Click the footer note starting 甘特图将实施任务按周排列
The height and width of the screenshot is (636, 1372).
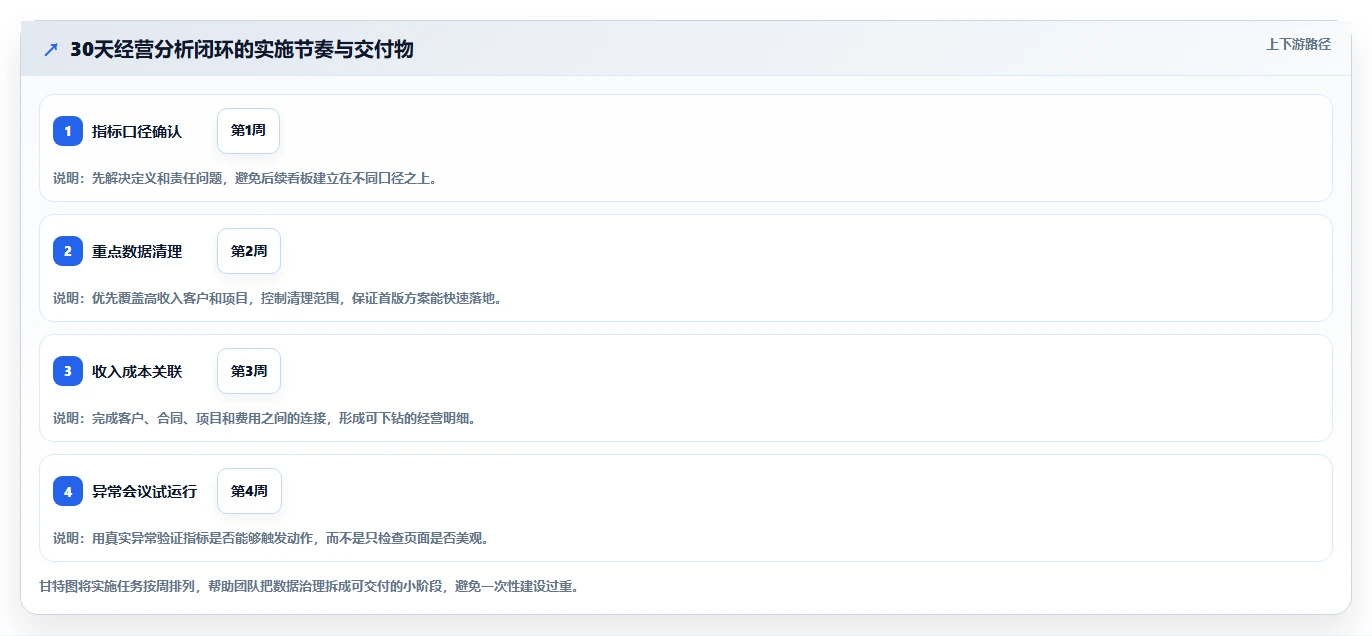pos(309,586)
